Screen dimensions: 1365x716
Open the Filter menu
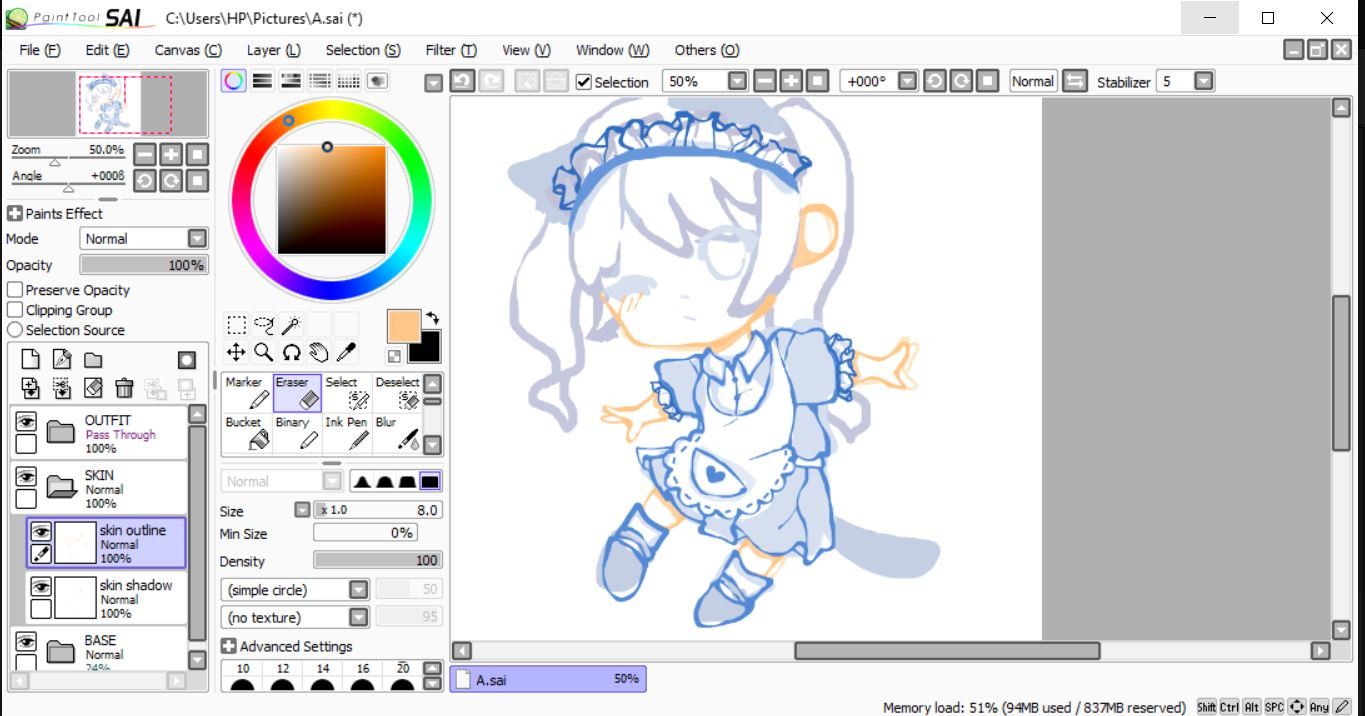click(x=451, y=50)
